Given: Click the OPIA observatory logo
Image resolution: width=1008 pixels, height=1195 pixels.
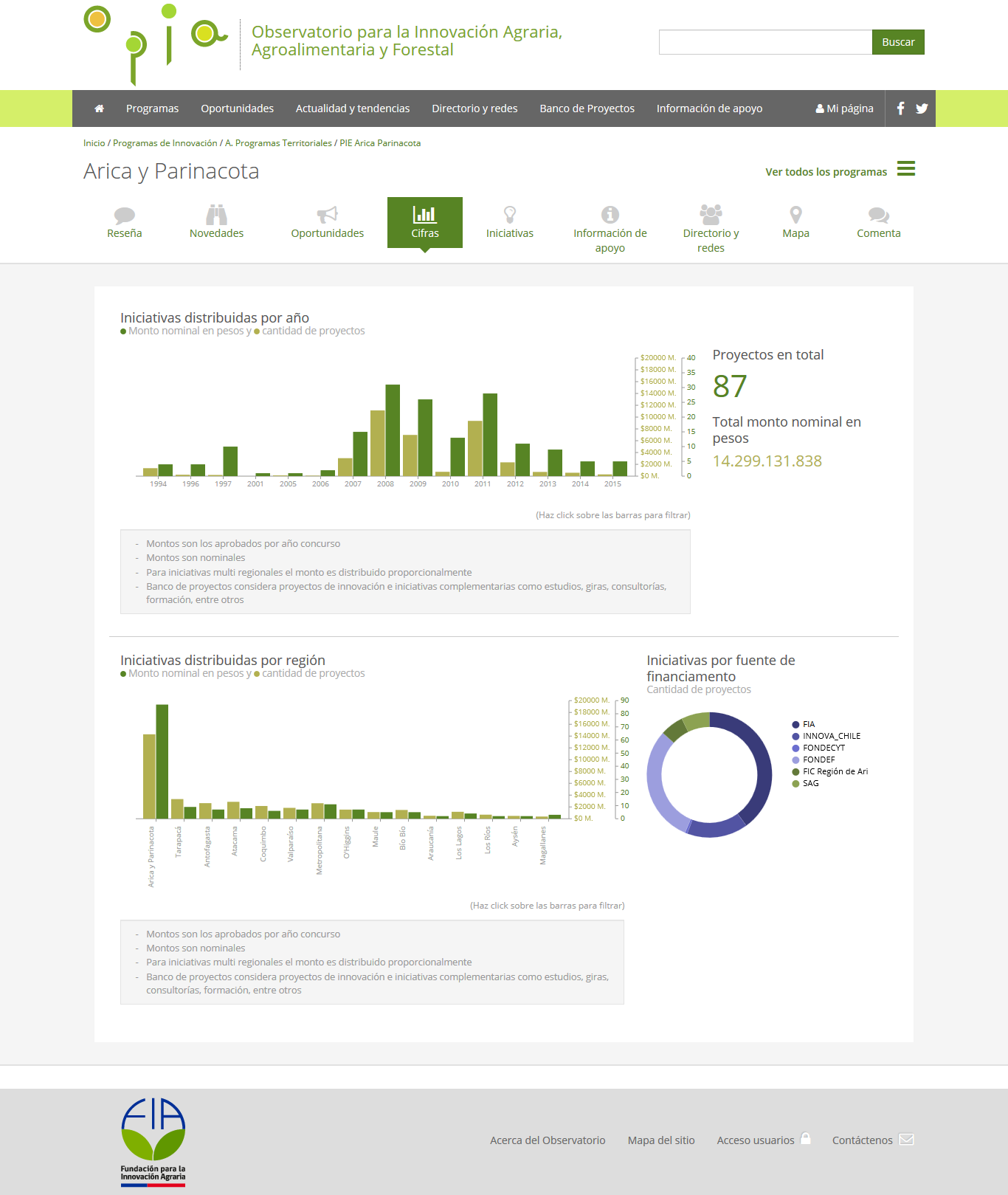Looking at the screenshot, I should tap(156, 44).
